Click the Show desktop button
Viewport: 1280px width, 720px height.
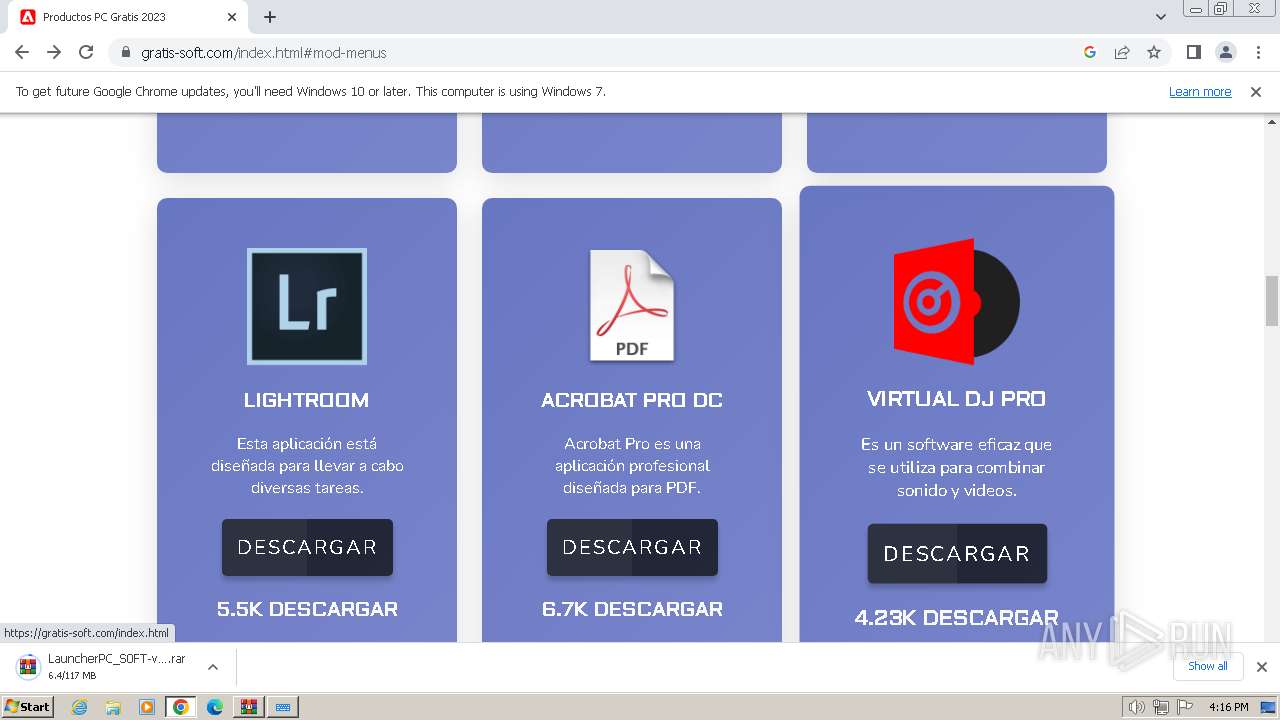coord(1268,707)
